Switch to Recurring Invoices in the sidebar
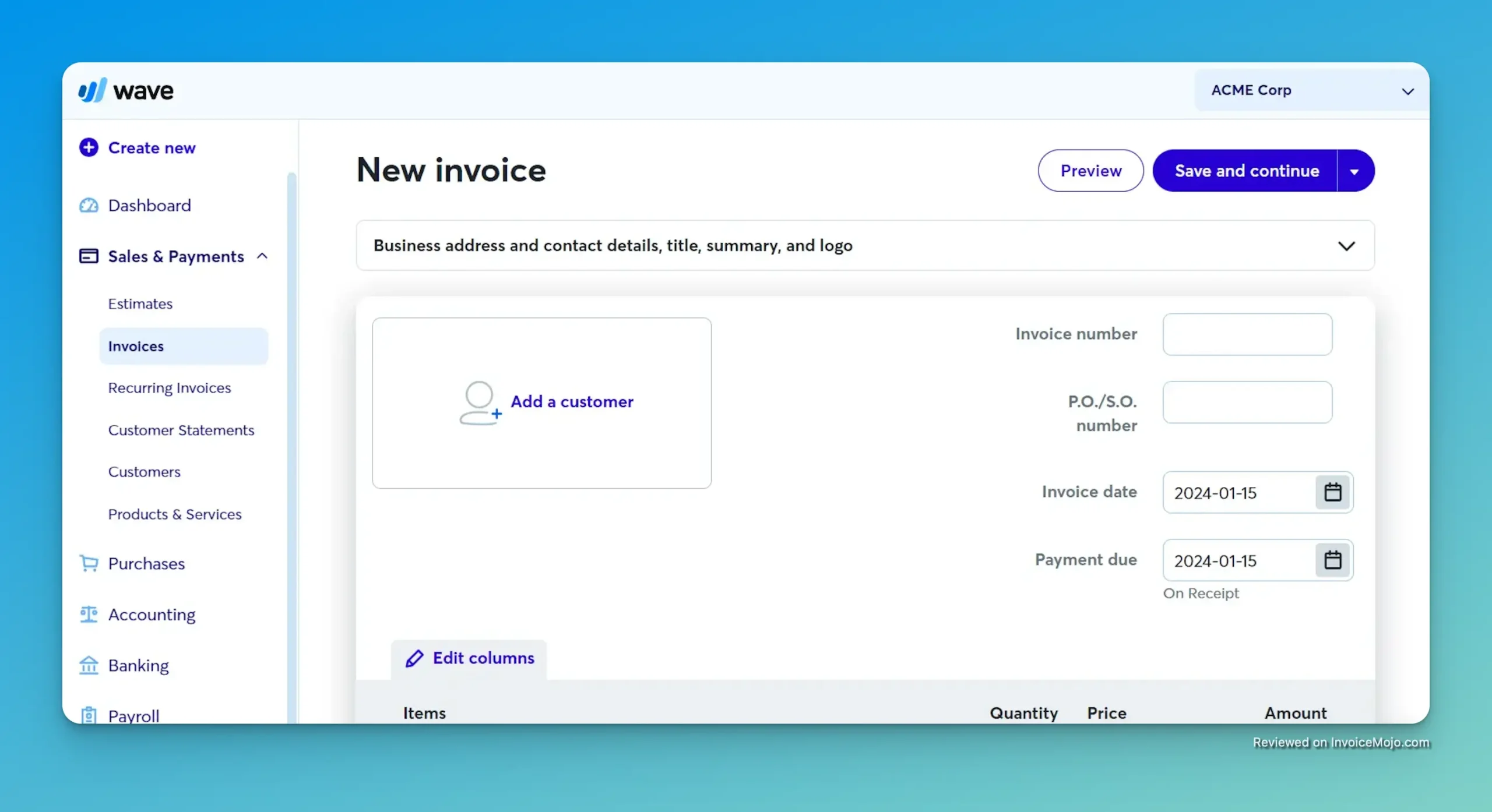Image resolution: width=1492 pixels, height=812 pixels. (x=169, y=388)
